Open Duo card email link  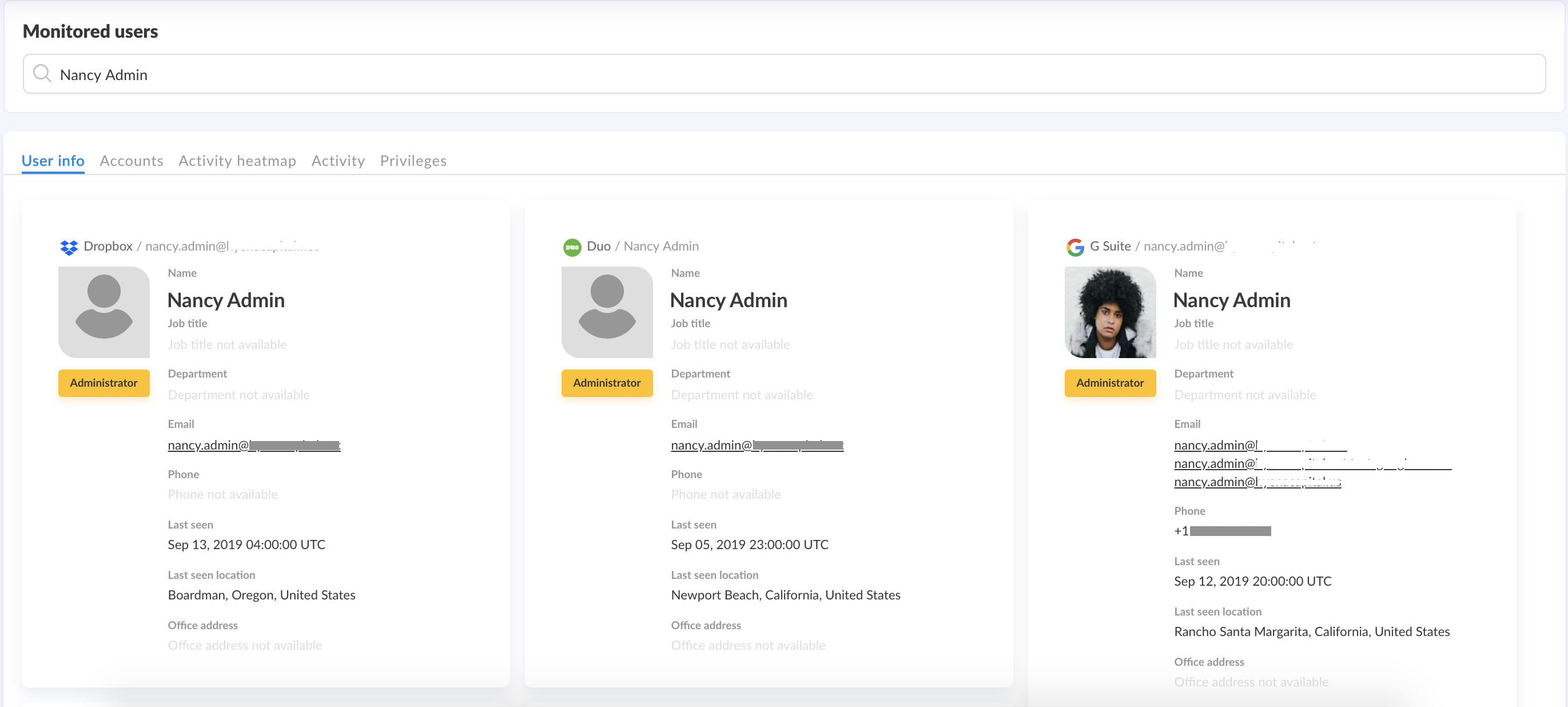(x=757, y=445)
